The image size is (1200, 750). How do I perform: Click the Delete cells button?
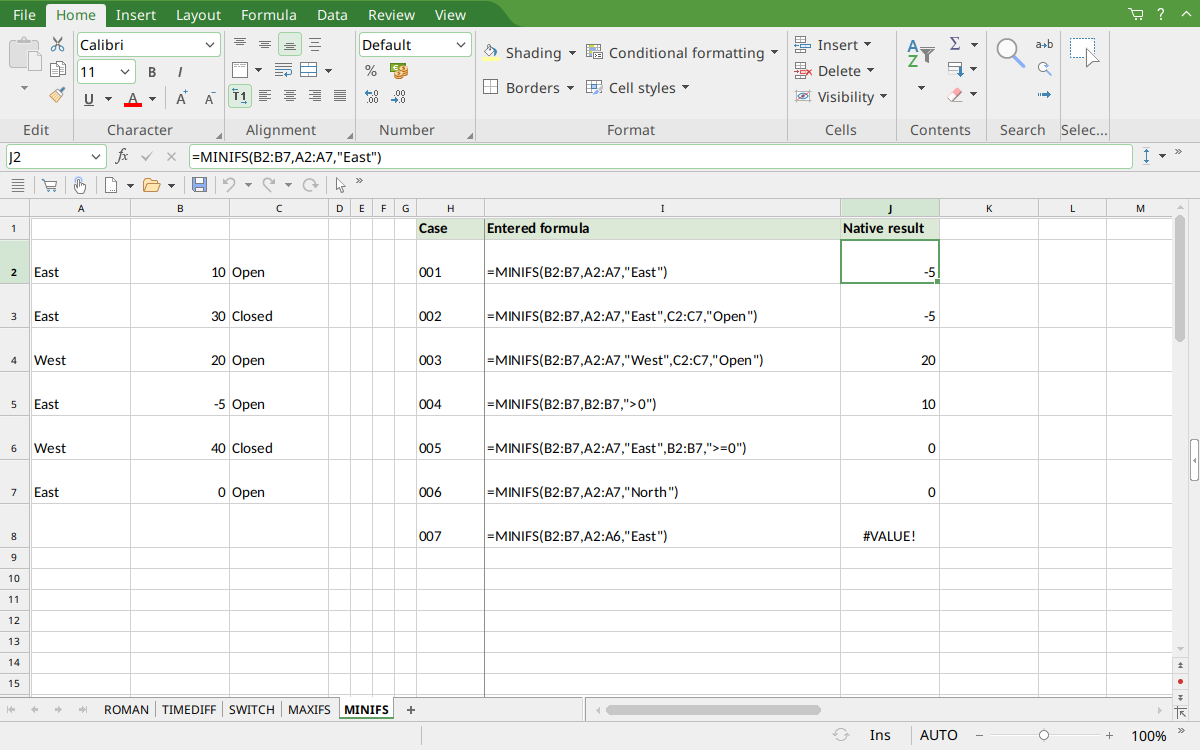(x=834, y=71)
